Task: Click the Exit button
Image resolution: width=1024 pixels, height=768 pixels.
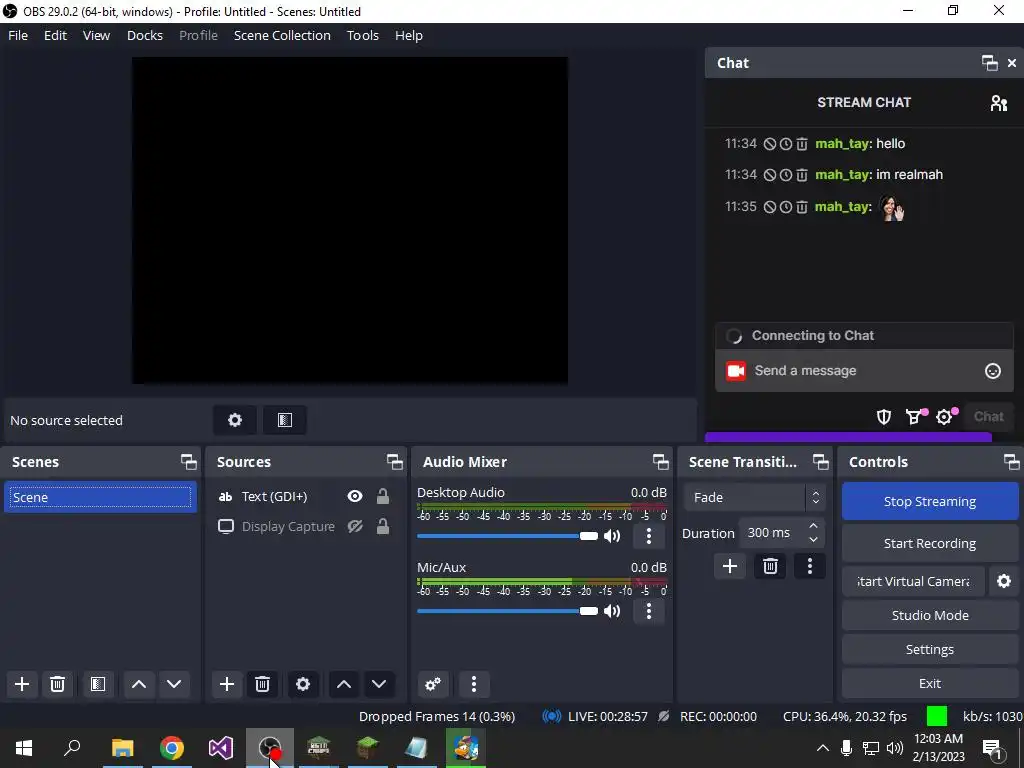Action: pyautogui.click(x=930, y=683)
